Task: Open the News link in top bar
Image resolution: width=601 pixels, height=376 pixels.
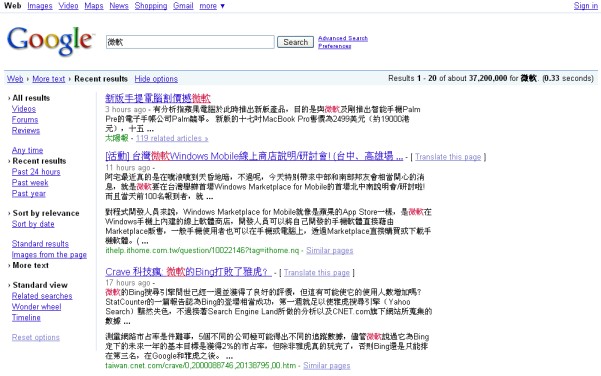Action: coord(119,6)
